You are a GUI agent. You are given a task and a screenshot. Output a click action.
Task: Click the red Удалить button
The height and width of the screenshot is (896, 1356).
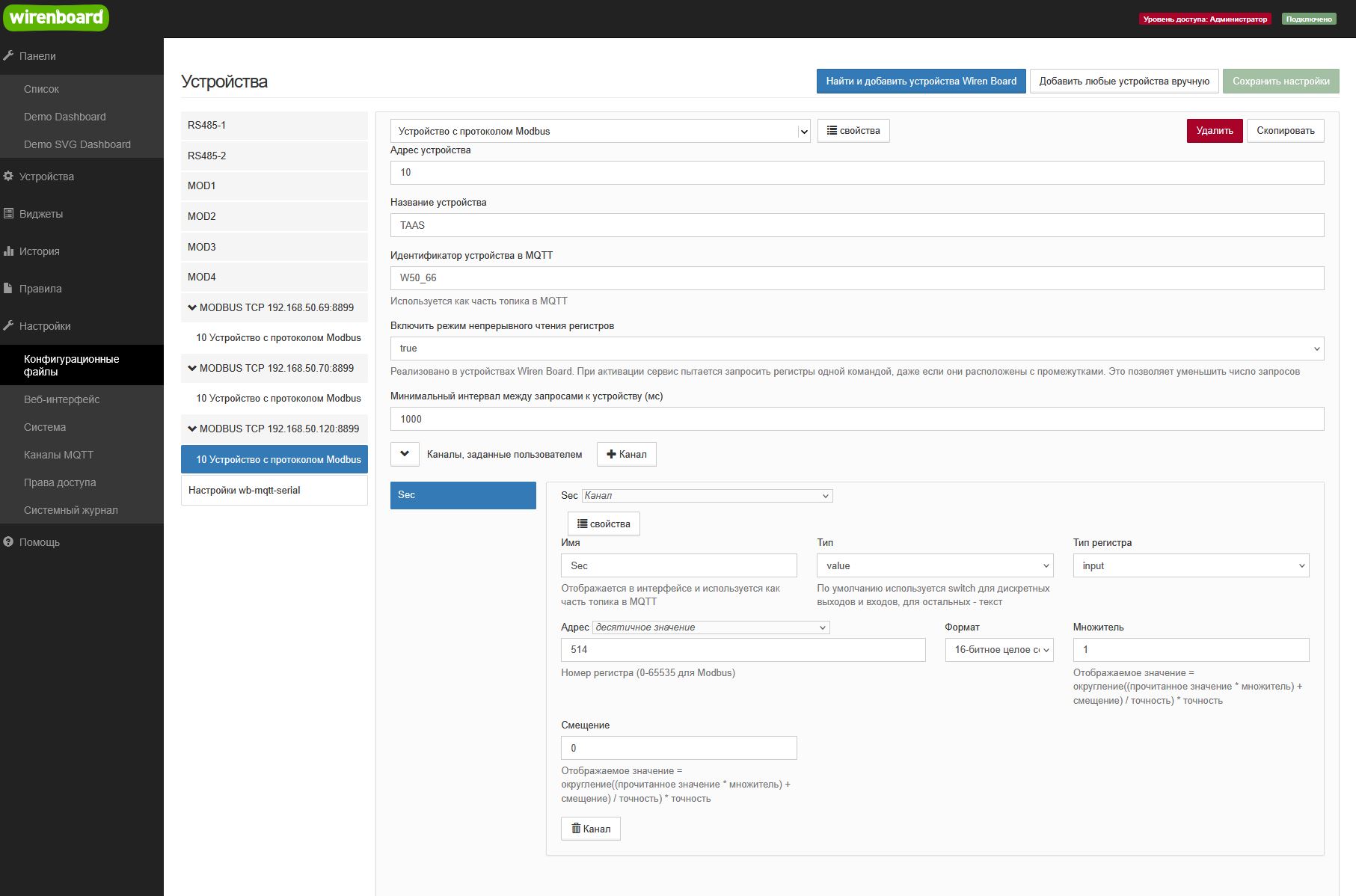tap(1214, 131)
